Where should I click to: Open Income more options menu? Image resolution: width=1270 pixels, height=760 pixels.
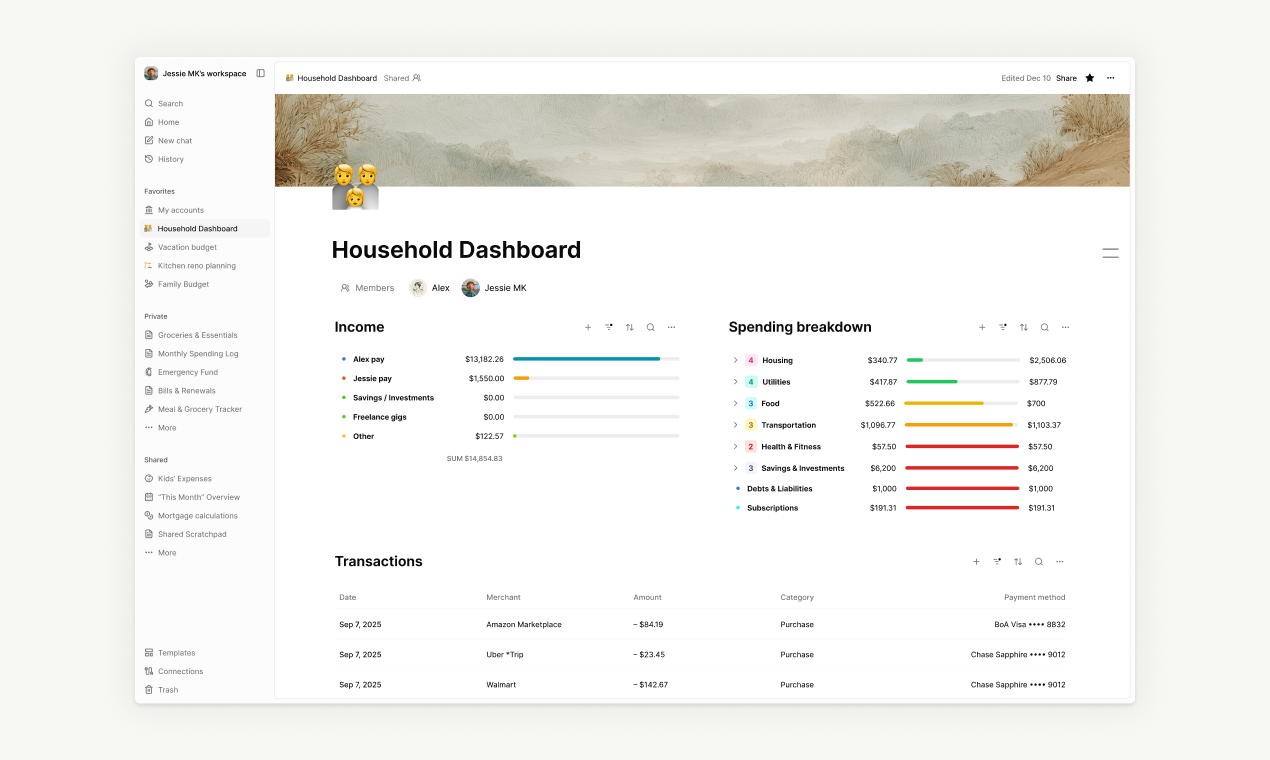[671, 327]
